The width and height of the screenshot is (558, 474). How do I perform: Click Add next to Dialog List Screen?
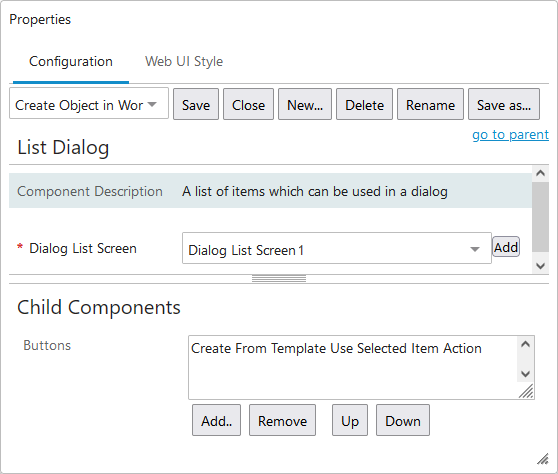coord(506,247)
